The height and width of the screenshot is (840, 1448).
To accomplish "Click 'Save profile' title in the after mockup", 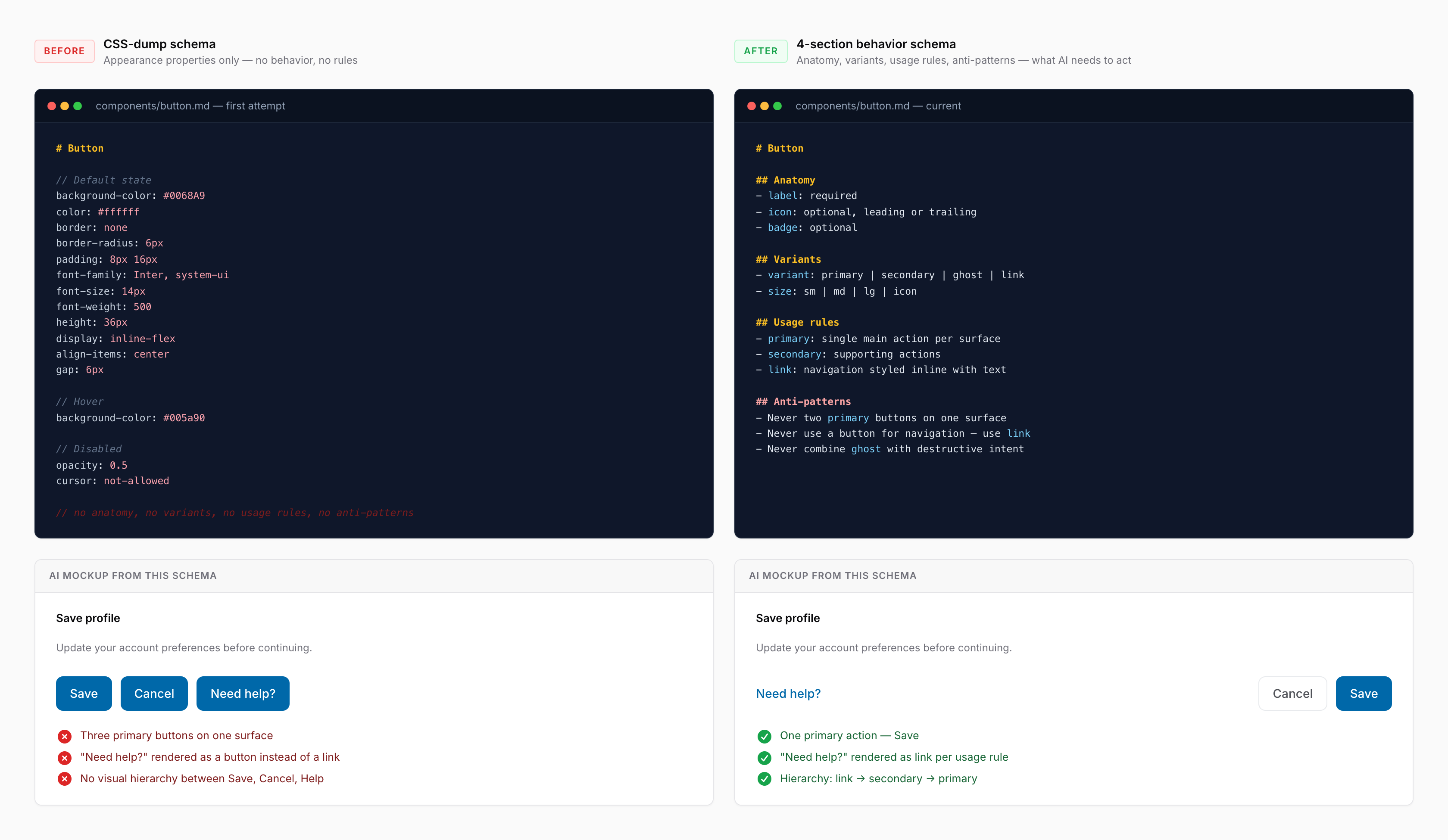I will 788,618.
